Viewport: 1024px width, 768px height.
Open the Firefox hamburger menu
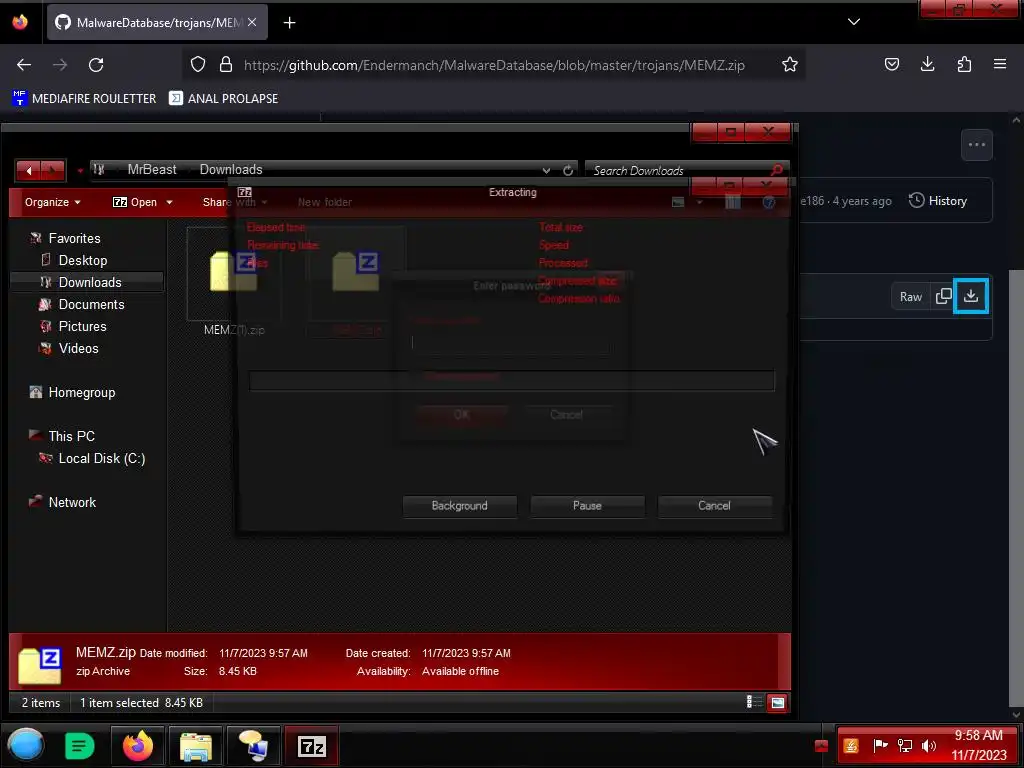point(1000,64)
